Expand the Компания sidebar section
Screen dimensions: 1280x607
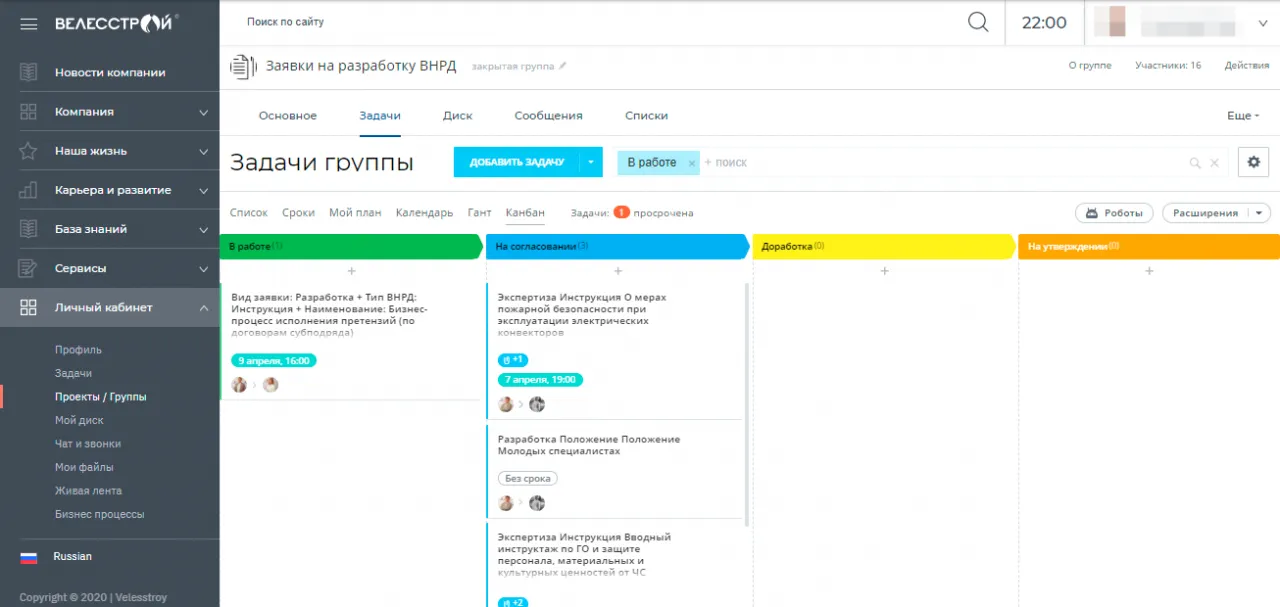click(203, 112)
